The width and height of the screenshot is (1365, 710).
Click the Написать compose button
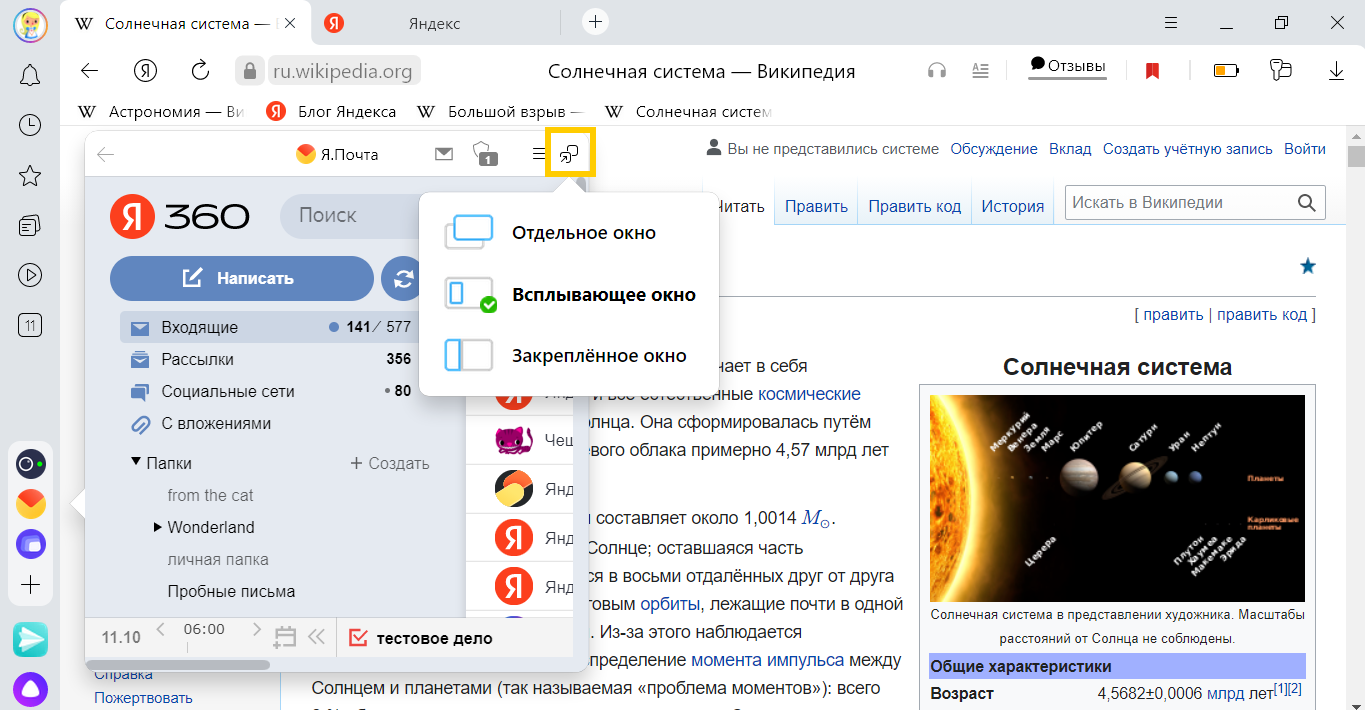click(x=241, y=278)
